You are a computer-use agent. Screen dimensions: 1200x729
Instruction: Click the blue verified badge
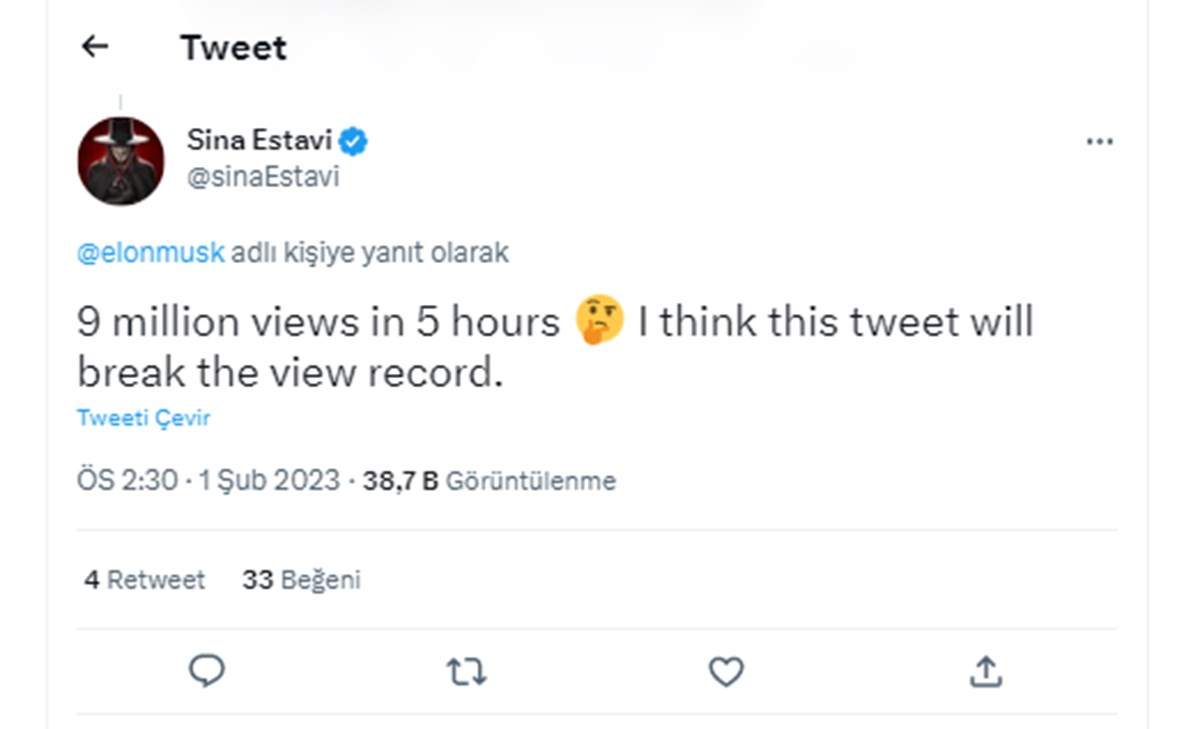(354, 141)
